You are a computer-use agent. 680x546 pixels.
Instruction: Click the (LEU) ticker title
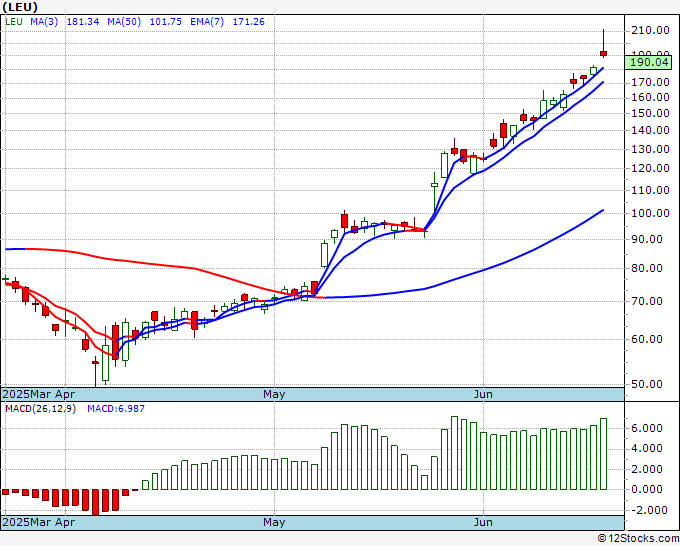[x=20, y=7]
